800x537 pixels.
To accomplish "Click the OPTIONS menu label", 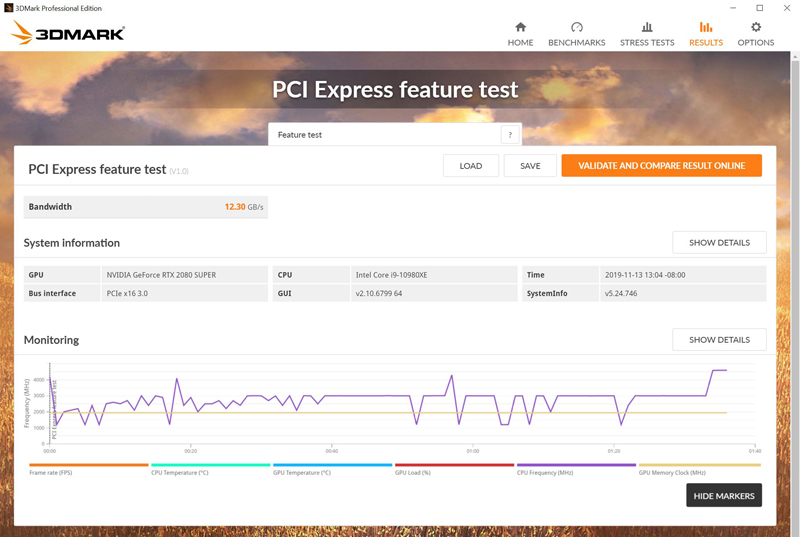I will tap(756, 43).
